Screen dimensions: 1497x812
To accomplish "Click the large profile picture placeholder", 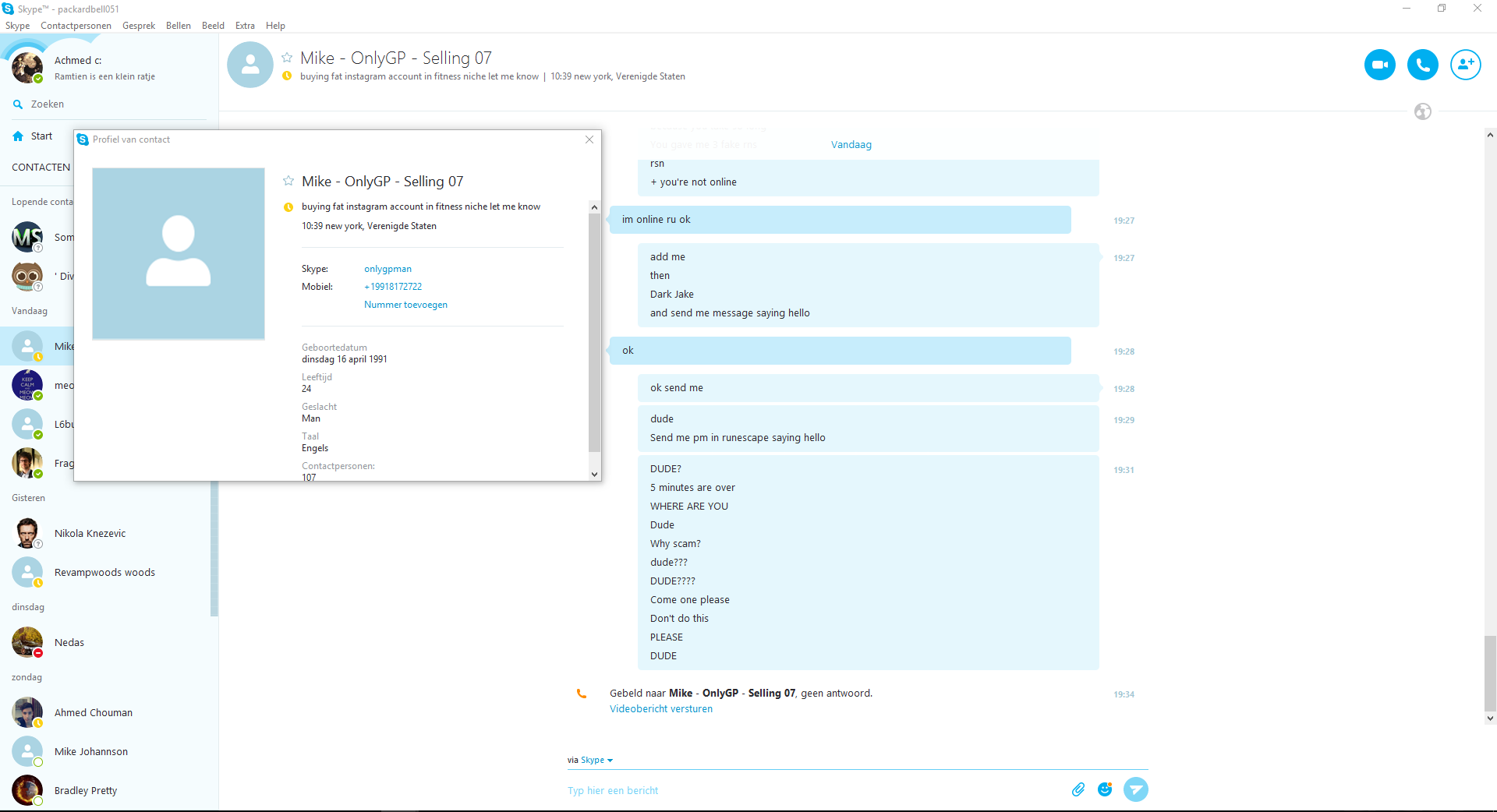I will tap(179, 254).
